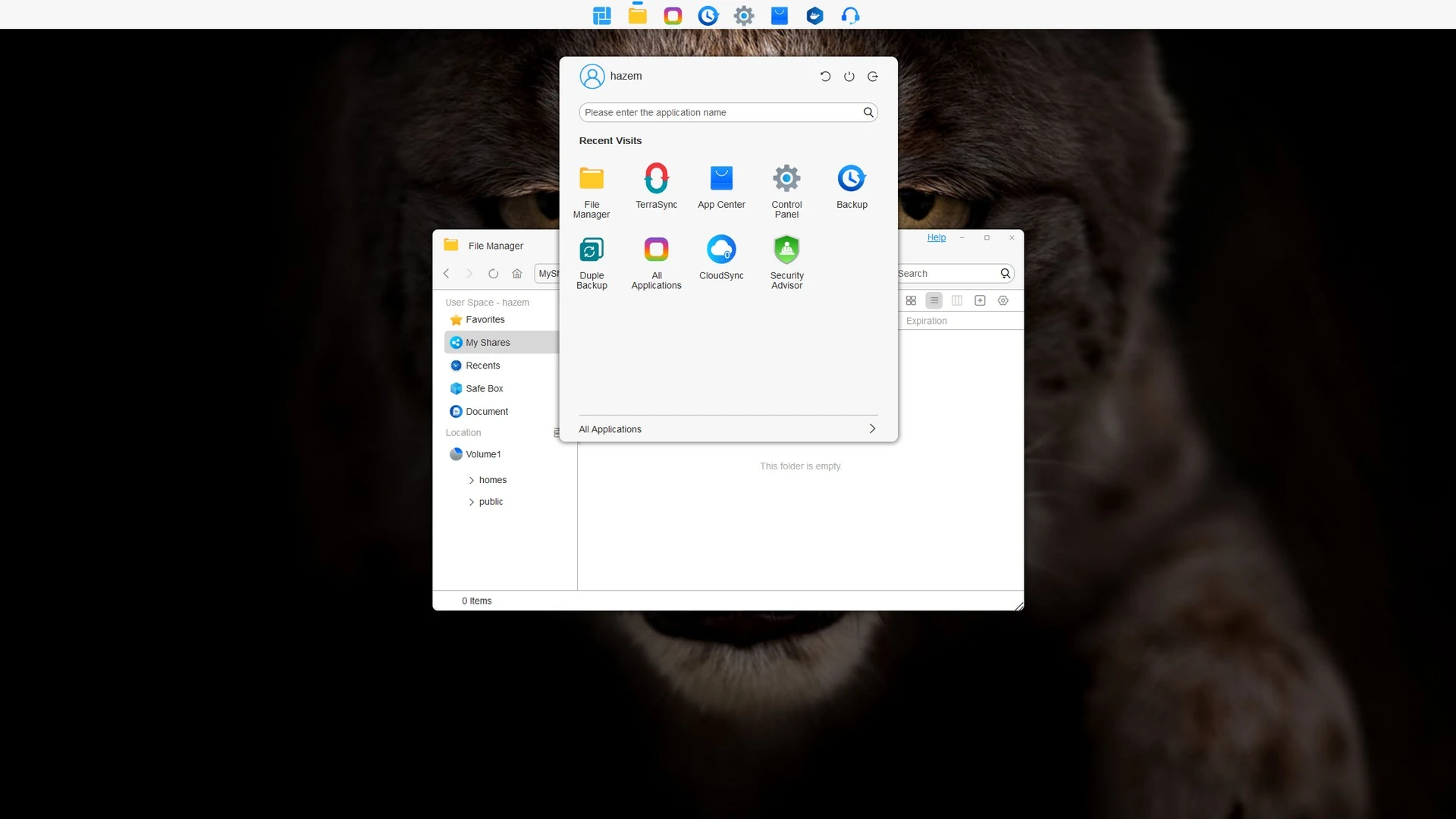Switch File Manager to list view
Image resolution: width=1456 pixels, height=819 pixels.
(934, 301)
